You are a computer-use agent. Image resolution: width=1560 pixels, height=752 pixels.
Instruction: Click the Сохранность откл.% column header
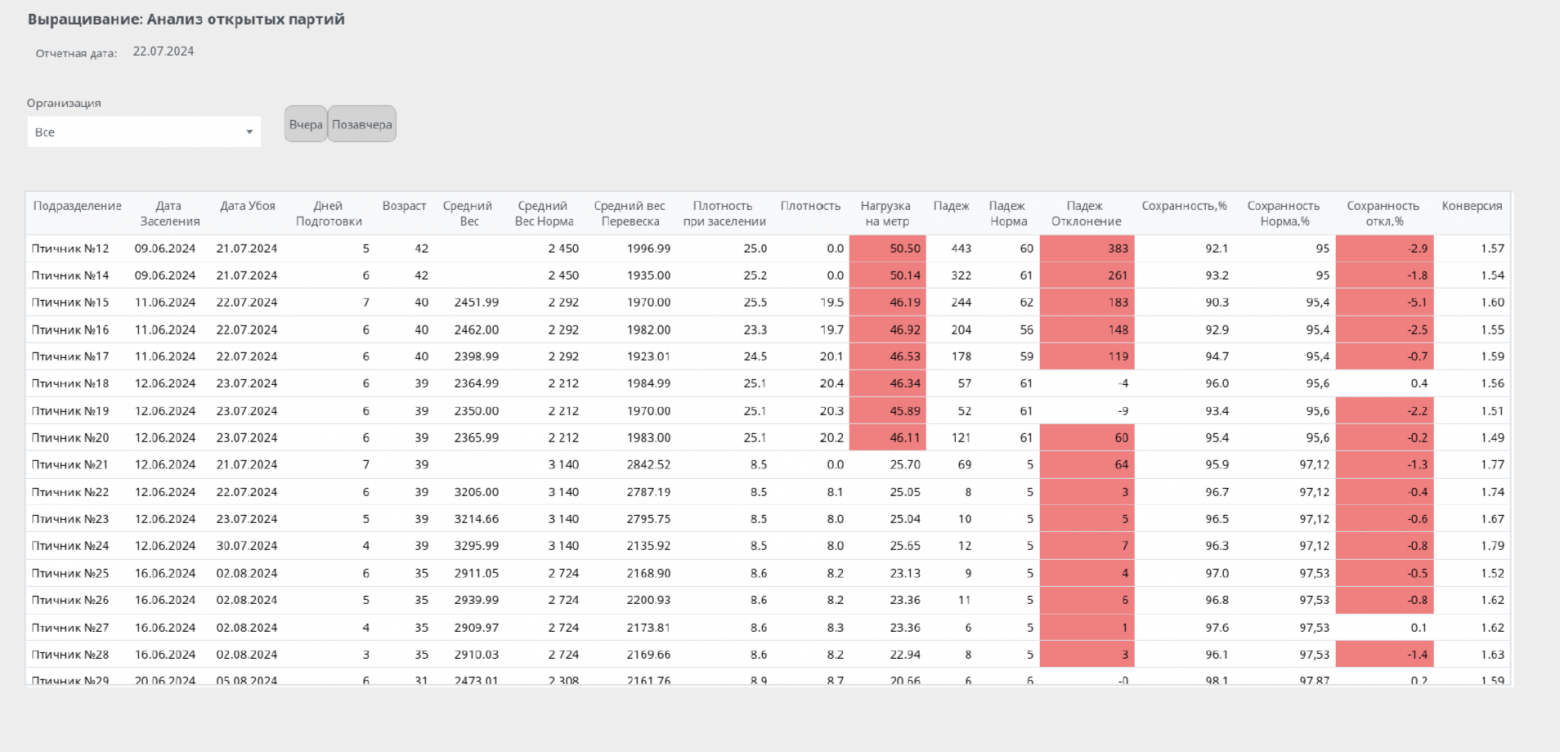point(1383,213)
